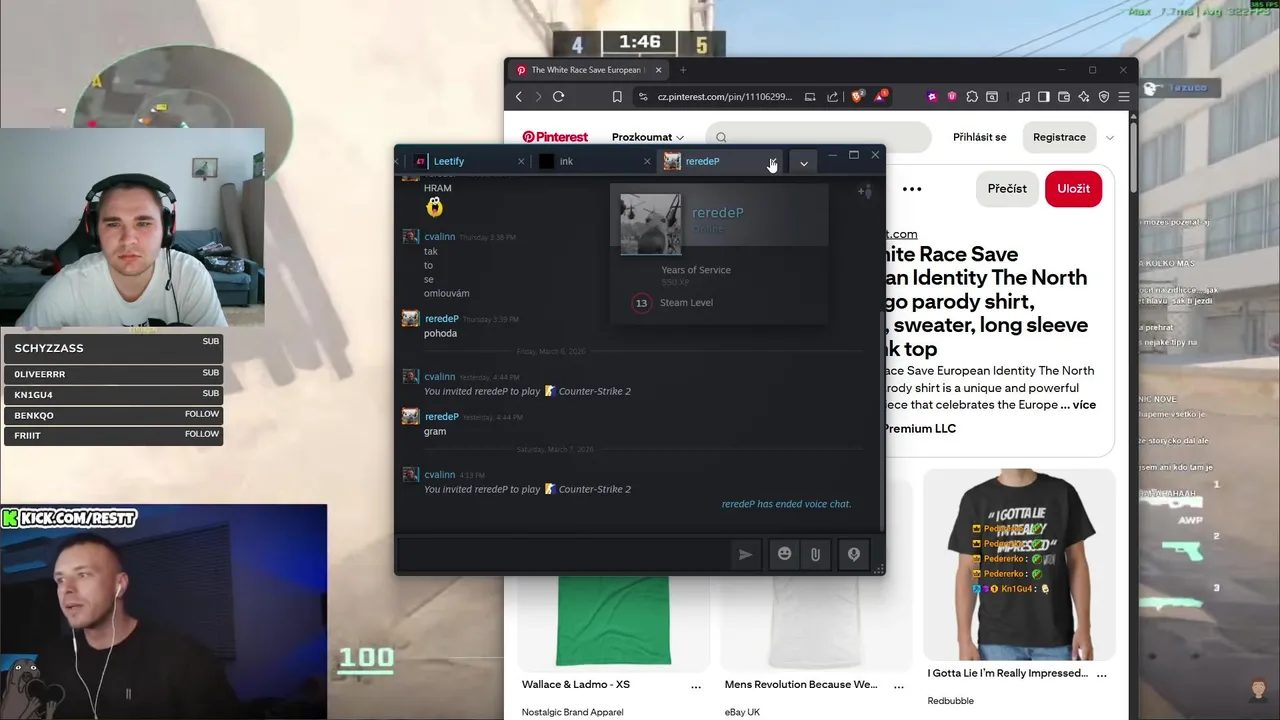Start voice chat with microphone icon
This screenshot has width=1280, height=720.
pyautogui.click(x=854, y=554)
